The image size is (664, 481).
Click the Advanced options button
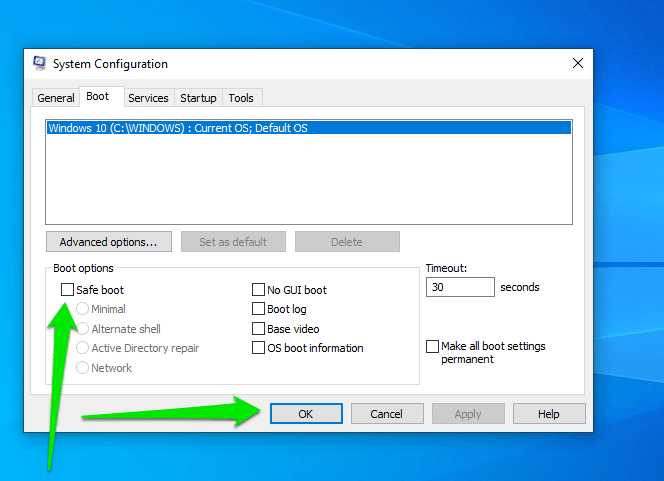pyautogui.click(x=108, y=242)
